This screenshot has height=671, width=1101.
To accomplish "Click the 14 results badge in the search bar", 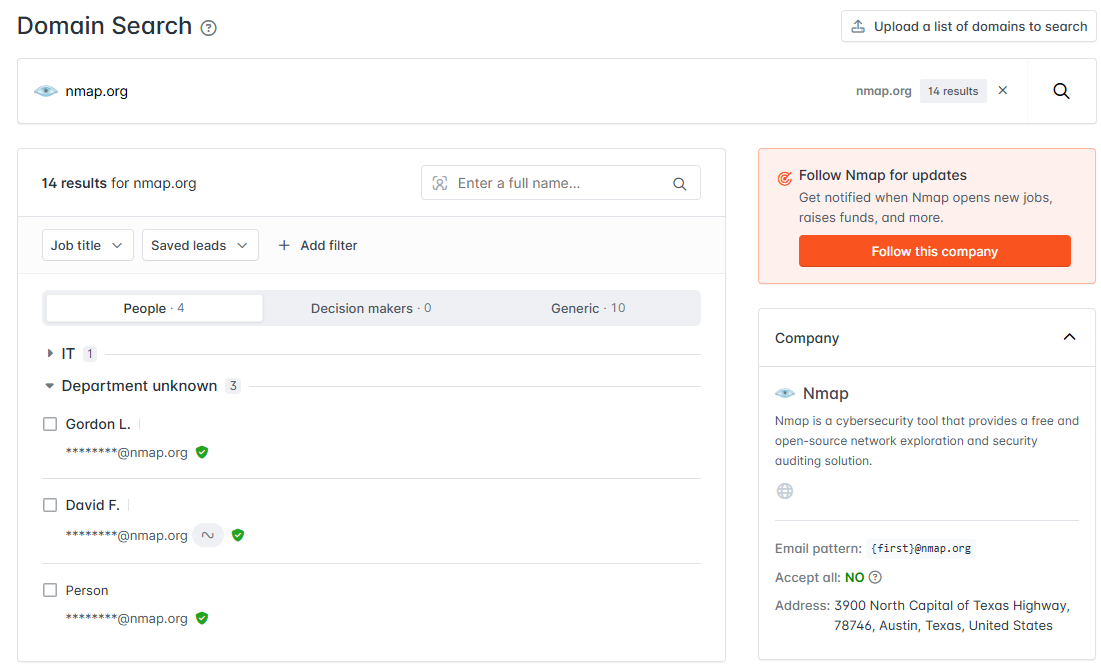I will point(953,91).
